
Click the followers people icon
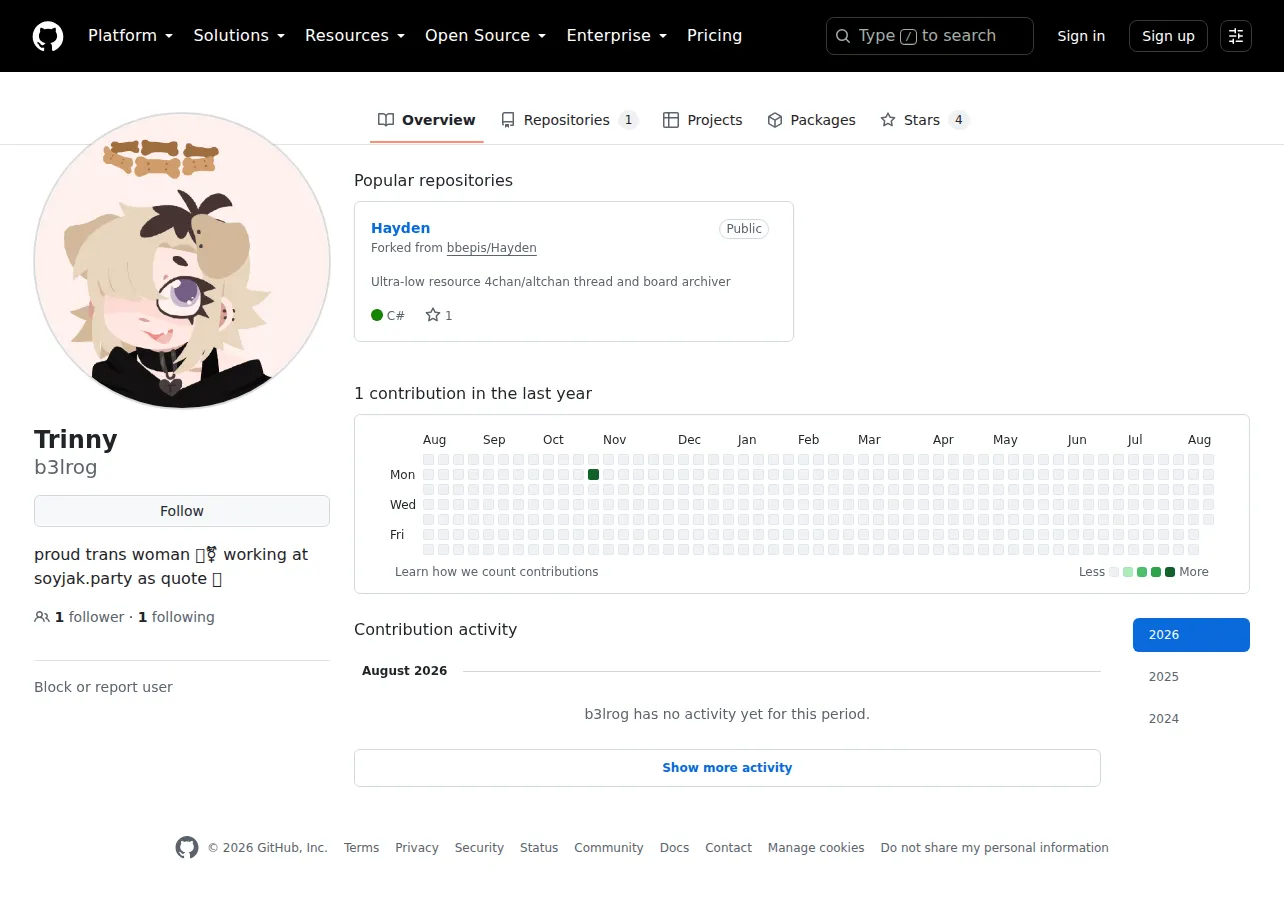coord(42,617)
